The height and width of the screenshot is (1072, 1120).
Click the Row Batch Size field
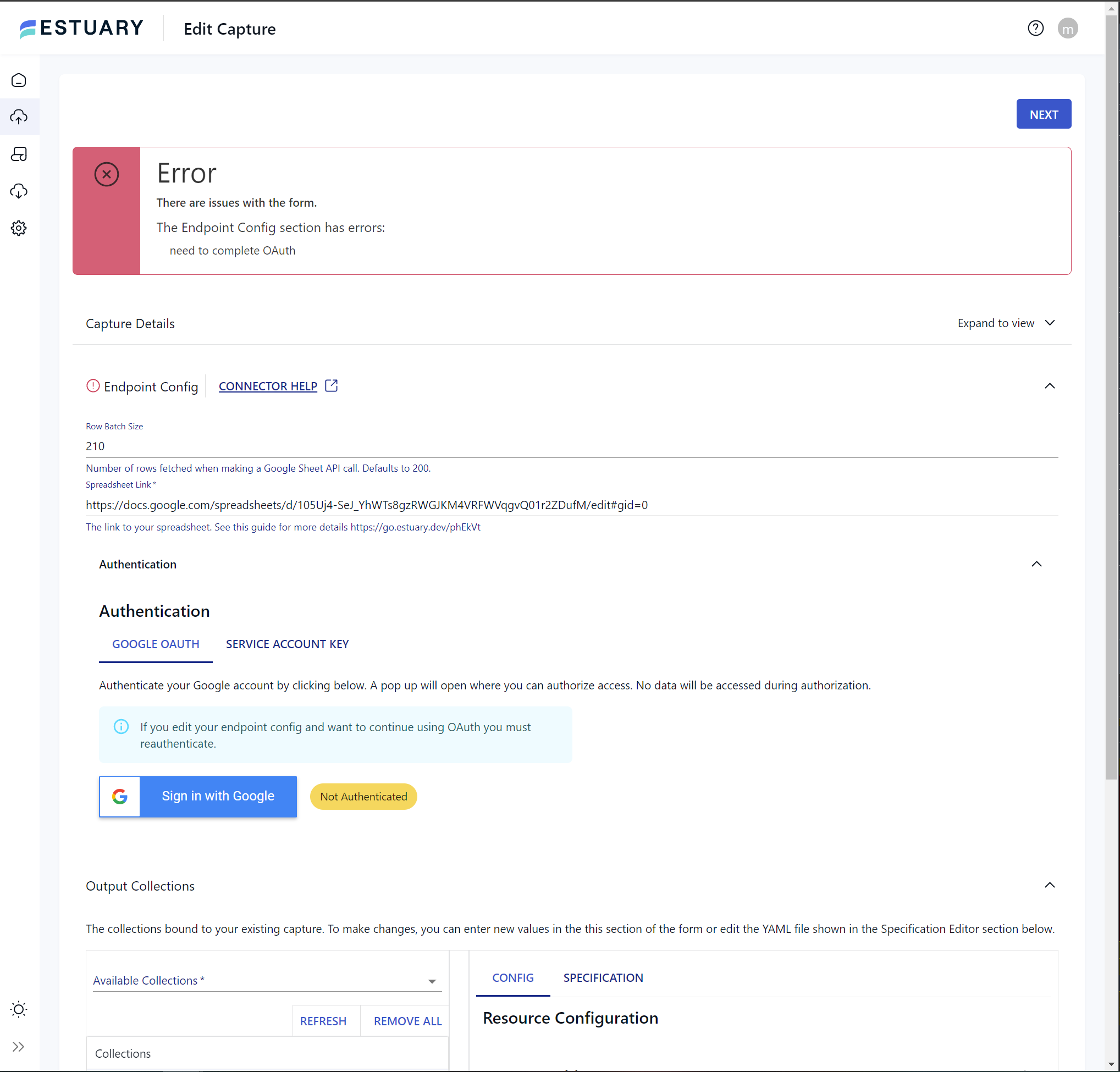(x=571, y=446)
